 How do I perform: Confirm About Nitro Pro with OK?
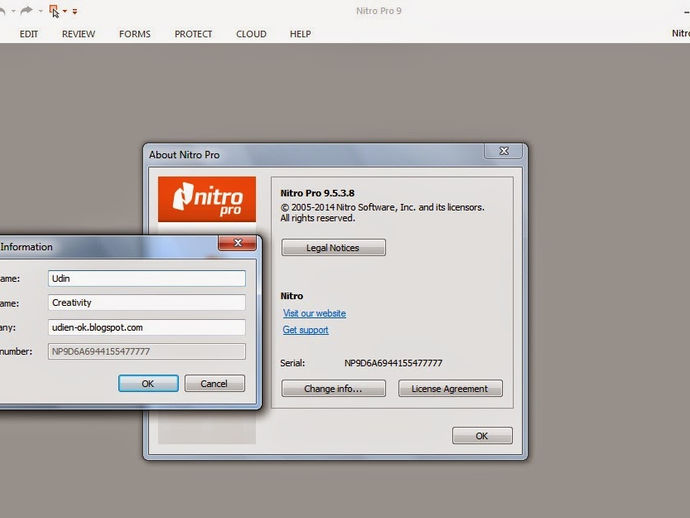pos(482,436)
